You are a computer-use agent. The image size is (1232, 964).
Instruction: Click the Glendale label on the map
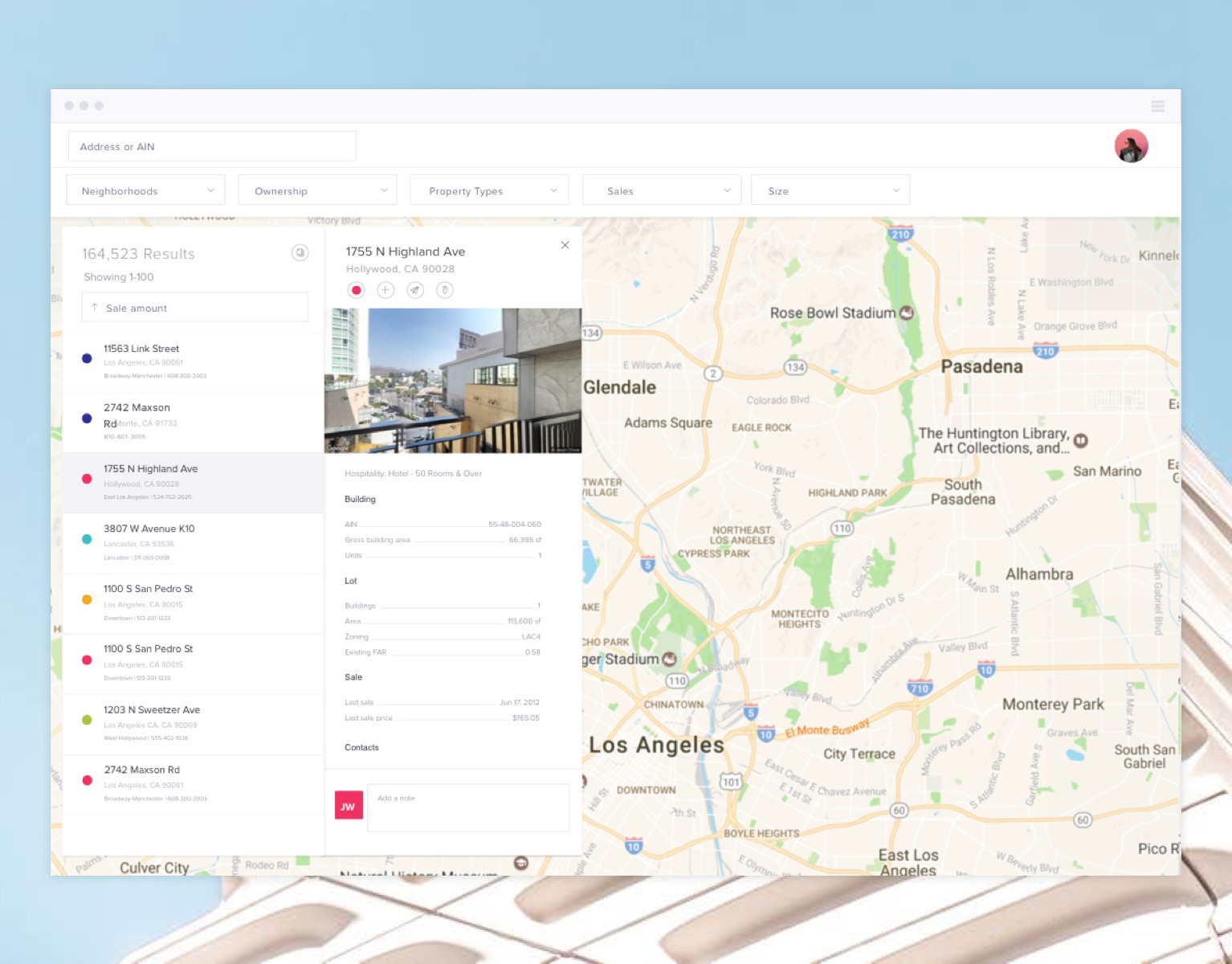[619, 387]
